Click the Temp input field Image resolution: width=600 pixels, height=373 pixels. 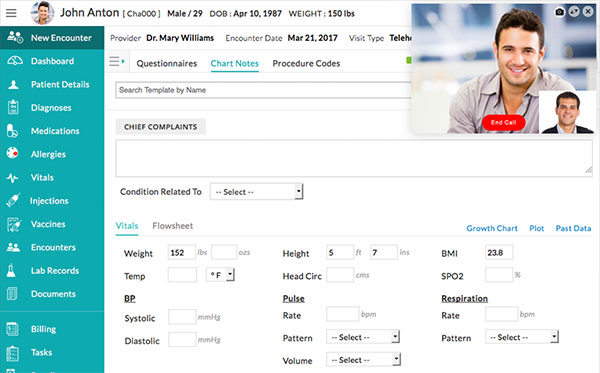pyautogui.click(x=182, y=275)
